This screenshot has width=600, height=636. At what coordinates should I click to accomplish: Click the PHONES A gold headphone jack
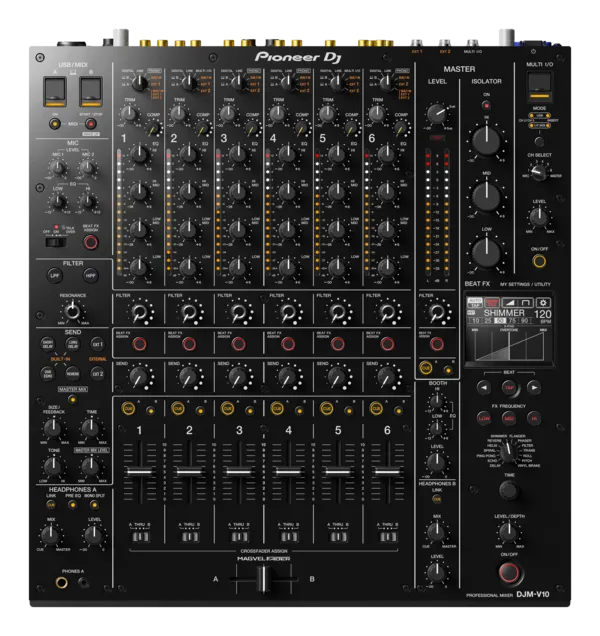(61, 583)
